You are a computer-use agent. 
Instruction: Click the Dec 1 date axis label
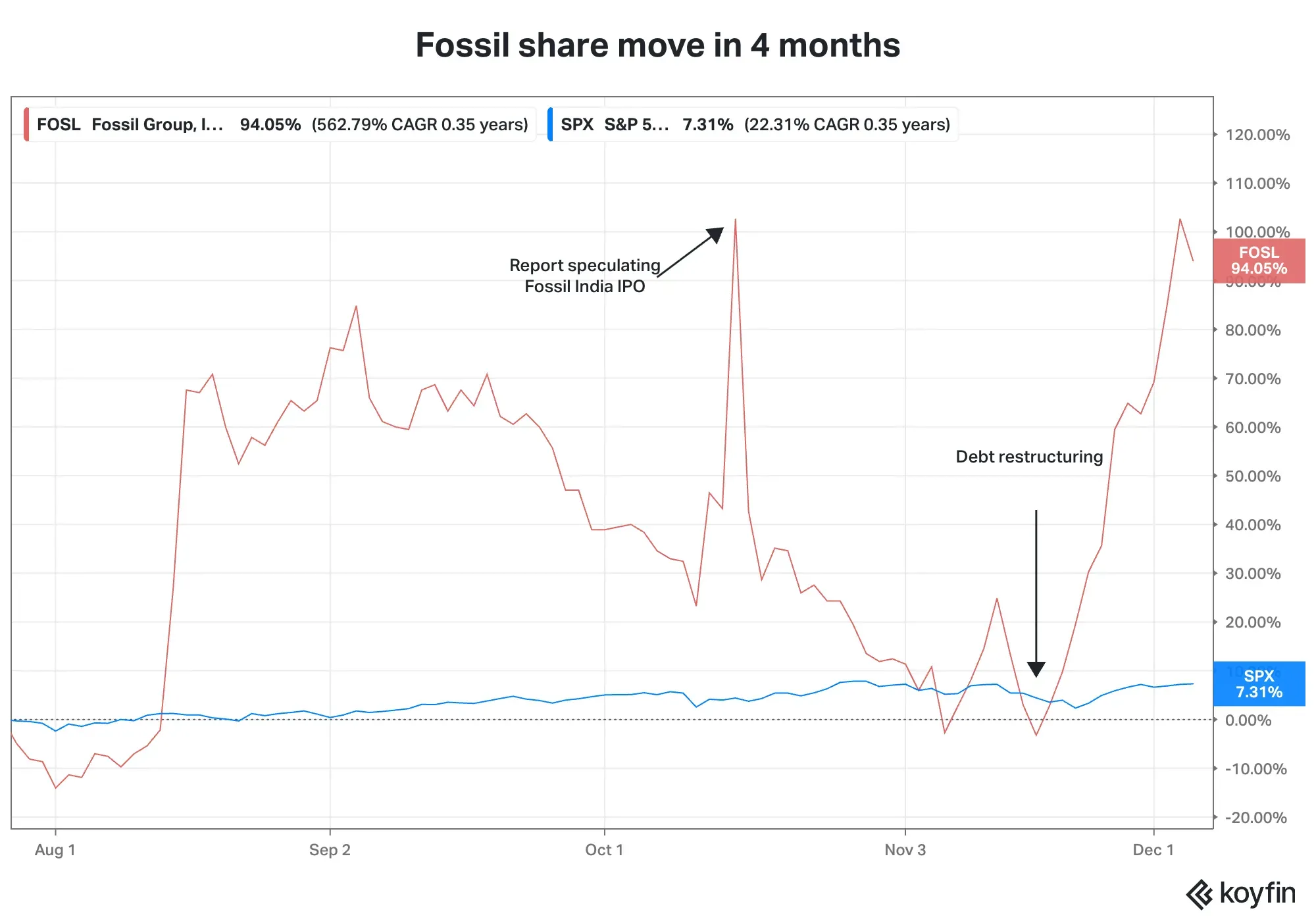(x=1153, y=850)
